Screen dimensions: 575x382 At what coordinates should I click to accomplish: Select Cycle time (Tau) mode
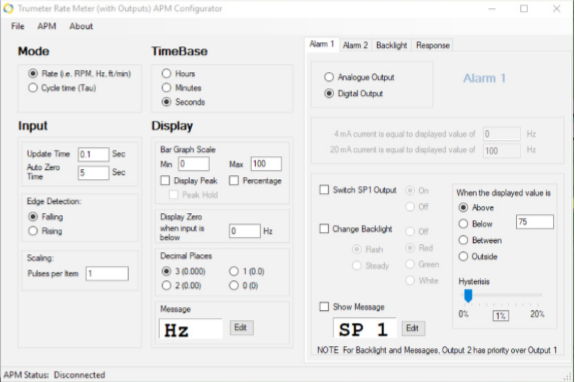[x=33, y=88]
